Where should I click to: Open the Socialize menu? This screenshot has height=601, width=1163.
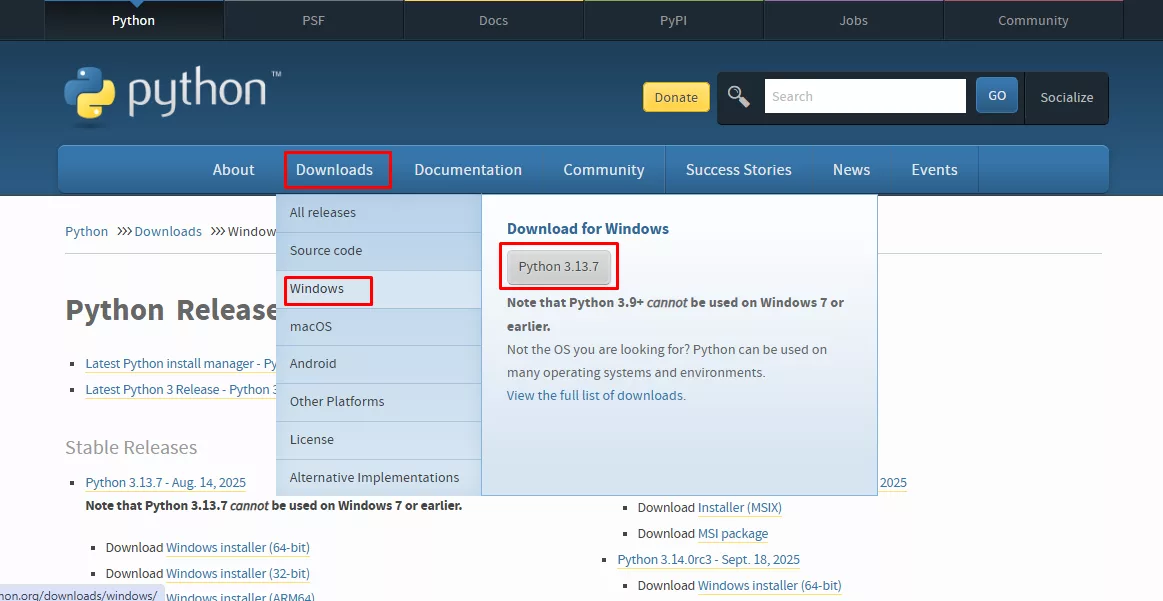pos(1066,97)
